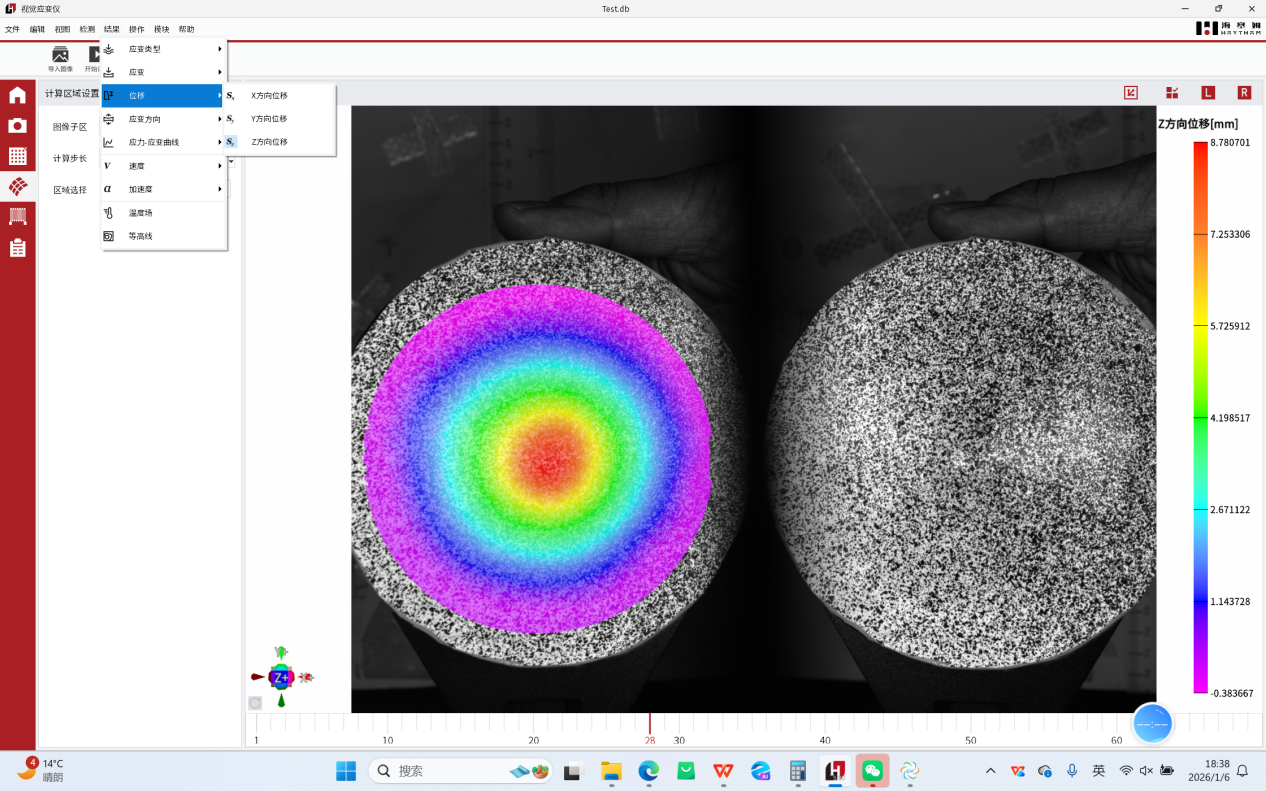Click the grid checkmark icon above the image
The width and height of the screenshot is (1266, 791).
coord(1171,93)
